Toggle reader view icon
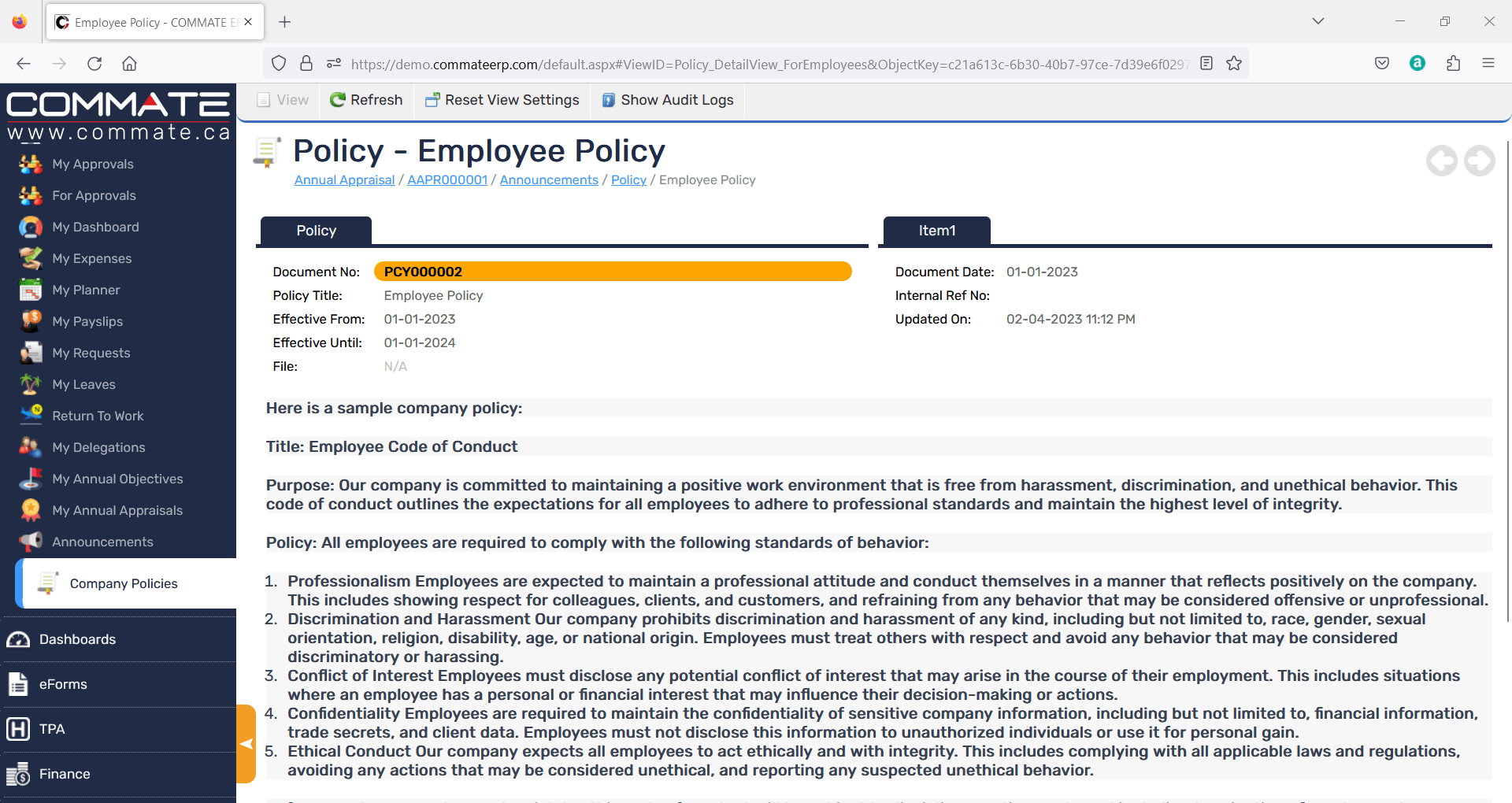The height and width of the screenshot is (803, 1512). 1206,64
